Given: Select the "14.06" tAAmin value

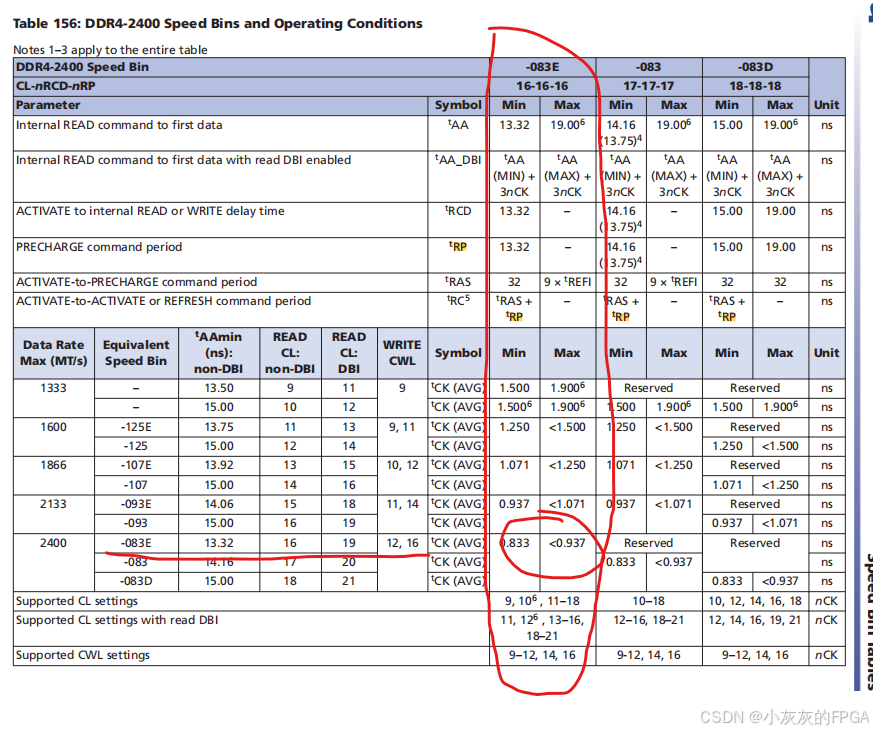Looking at the screenshot, I should (x=218, y=504).
